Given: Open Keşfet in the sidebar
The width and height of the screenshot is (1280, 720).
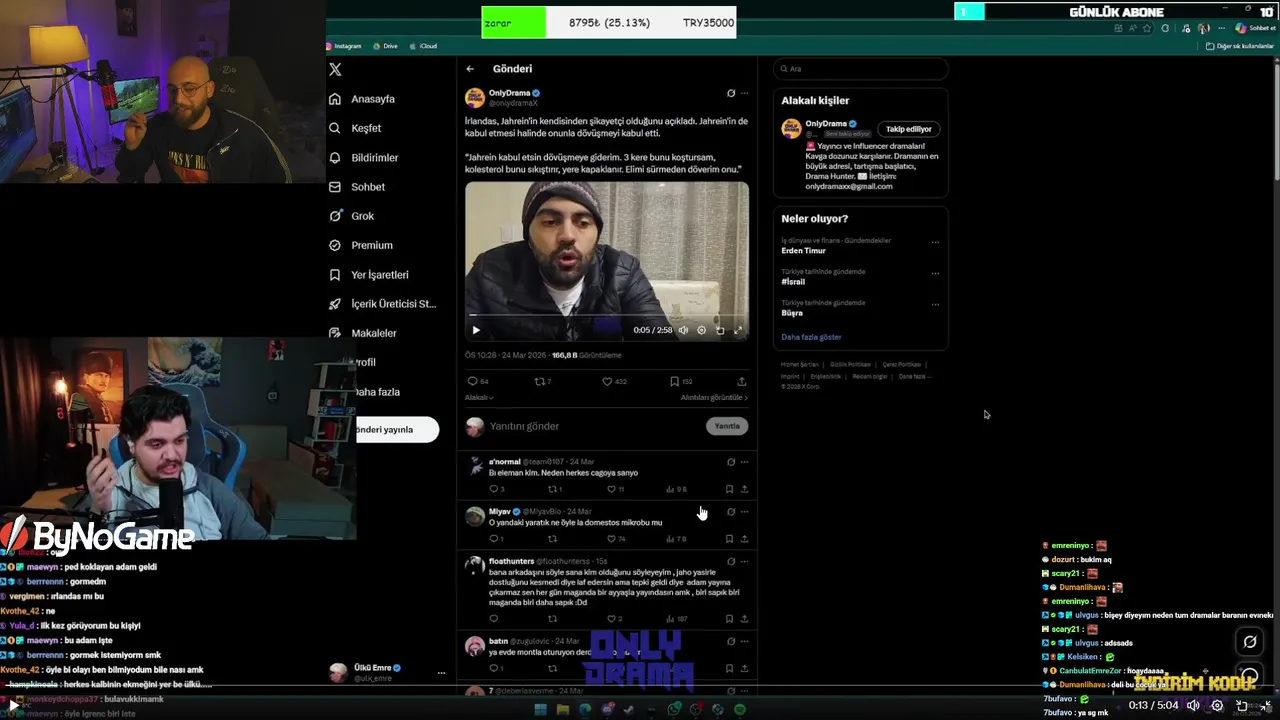Looking at the screenshot, I should [355, 128].
